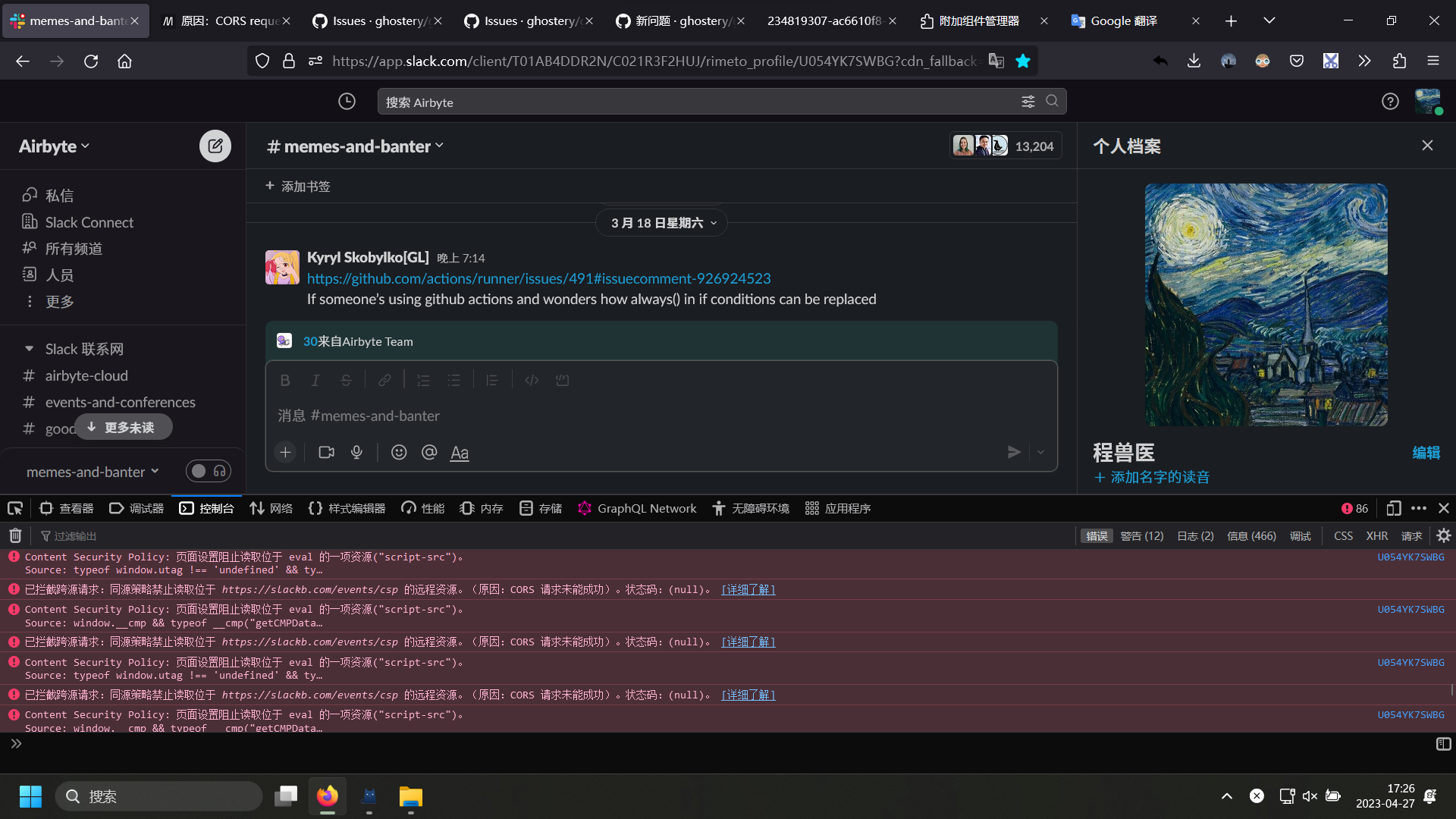Insert inline code in composer

[532, 380]
